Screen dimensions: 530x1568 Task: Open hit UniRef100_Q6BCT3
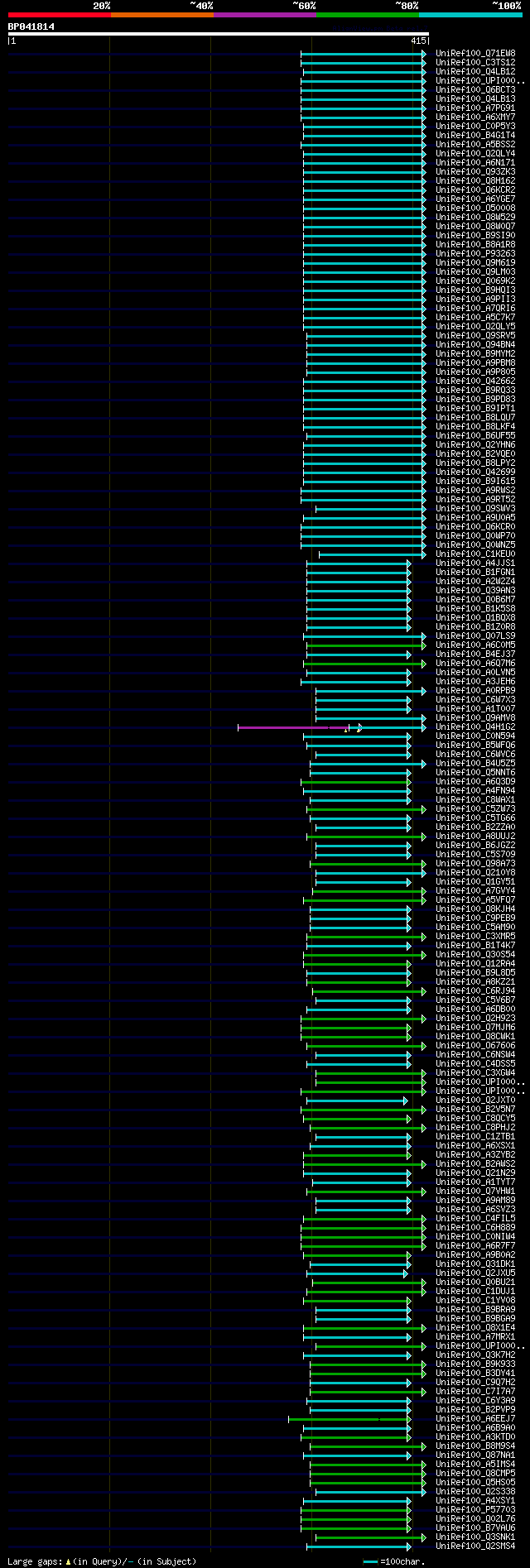pos(475,89)
